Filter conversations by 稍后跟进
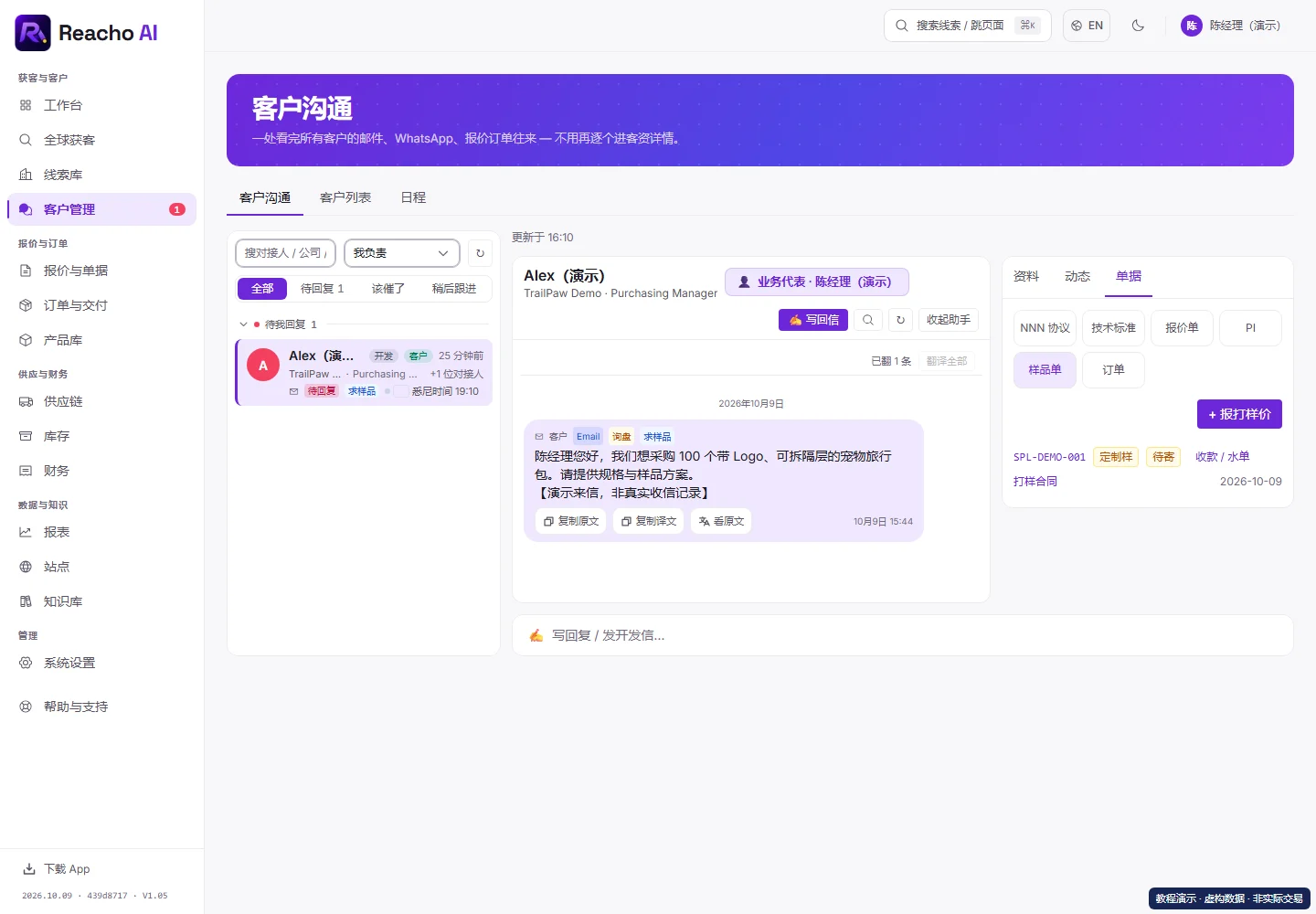The width and height of the screenshot is (1316, 914). pyautogui.click(x=454, y=289)
